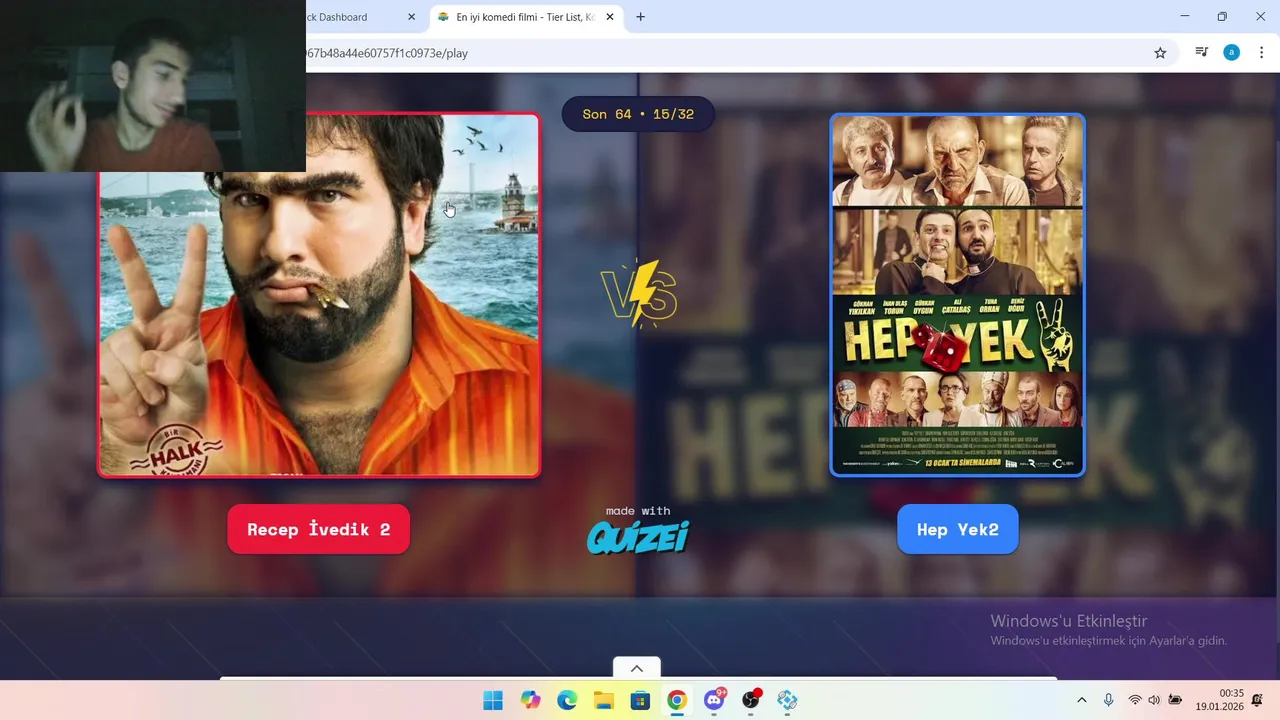This screenshot has width=1280, height=720.
Task: Open the Chrome profile avatar
Action: (1231, 53)
